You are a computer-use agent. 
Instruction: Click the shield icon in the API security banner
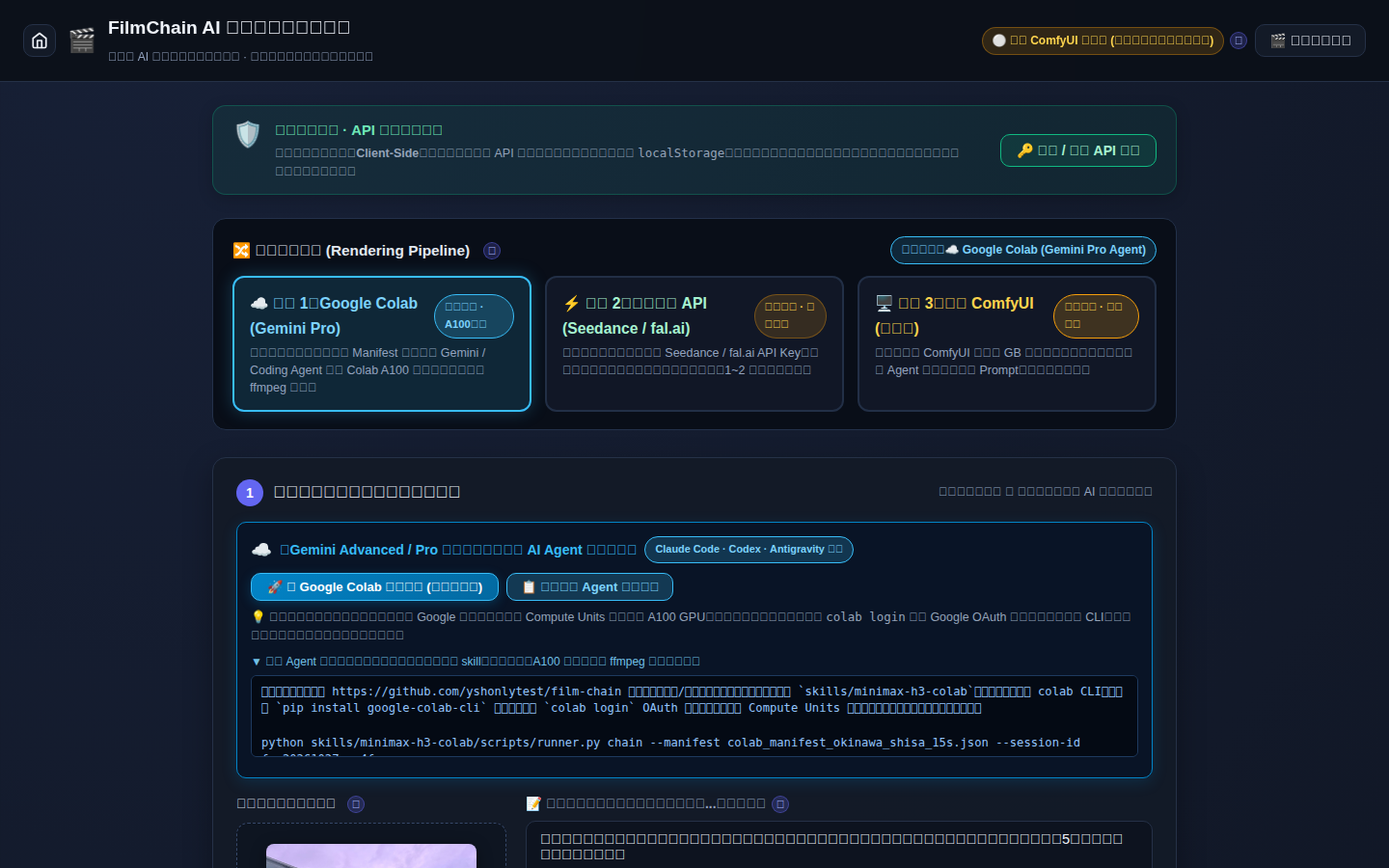pos(248,135)
